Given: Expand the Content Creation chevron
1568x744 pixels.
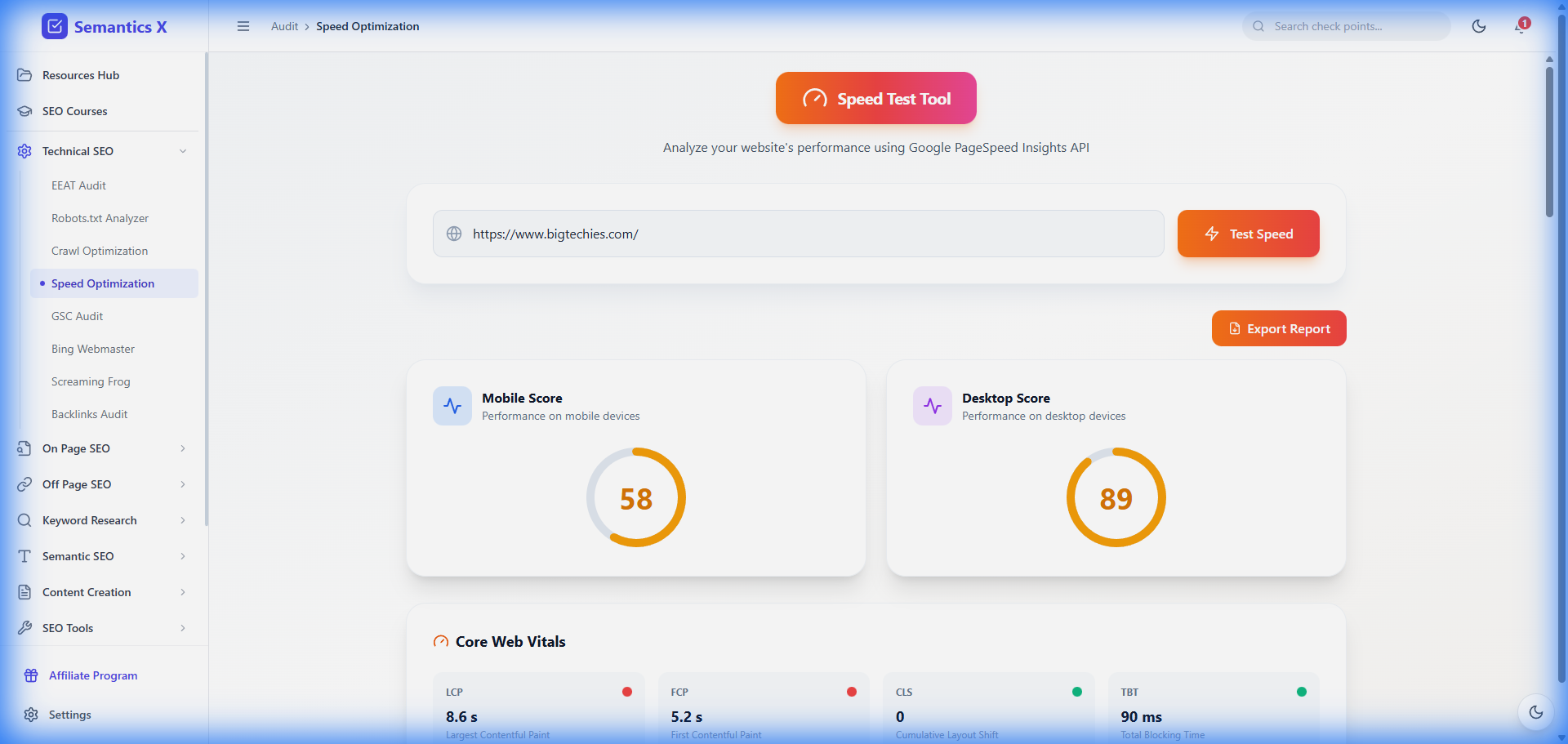Looking at the screenshot, I should (x=183, y=592).
